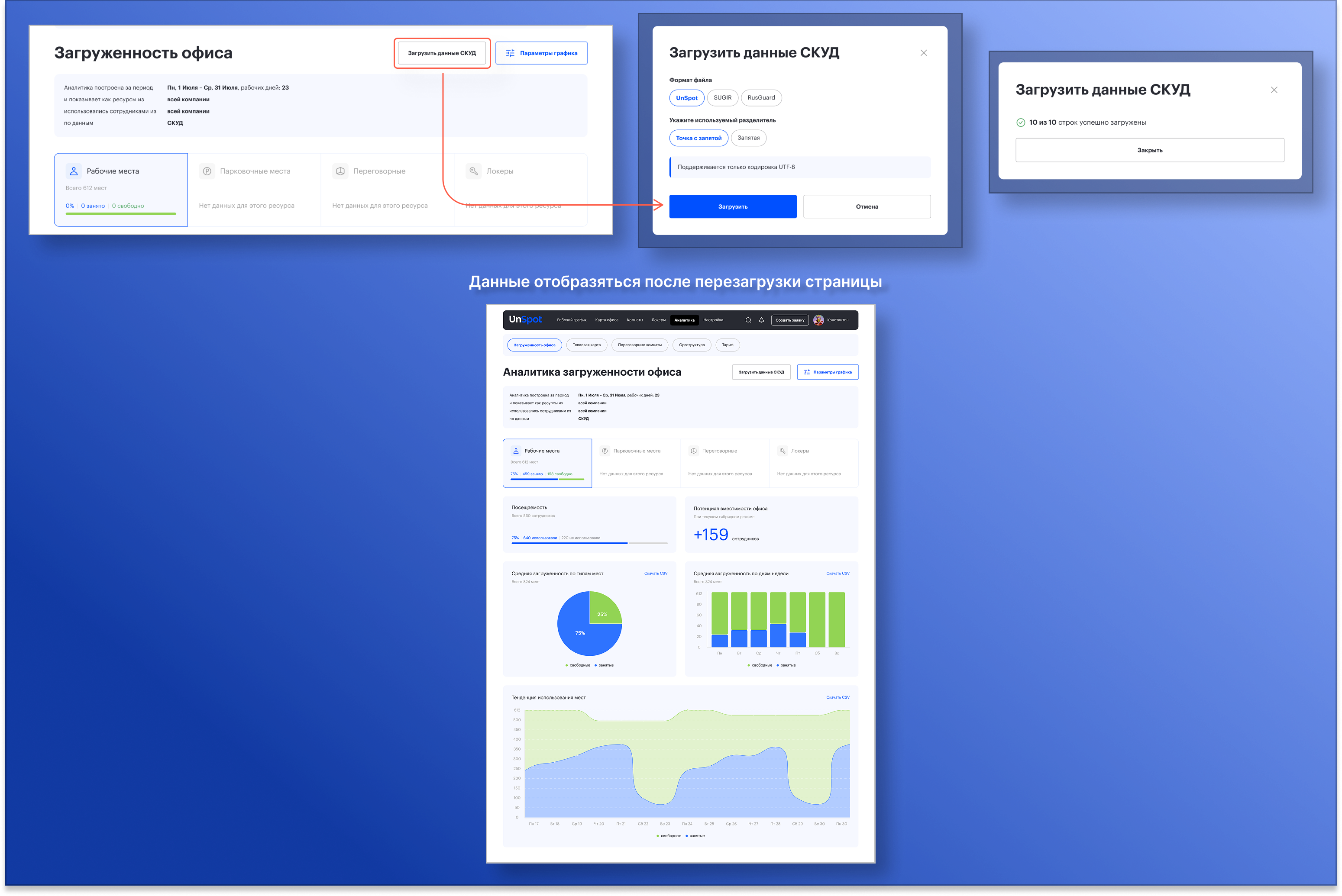The image size is (1342, 896).
Task: Open Настройка in the top navigation
Action: tap(713, 320)
